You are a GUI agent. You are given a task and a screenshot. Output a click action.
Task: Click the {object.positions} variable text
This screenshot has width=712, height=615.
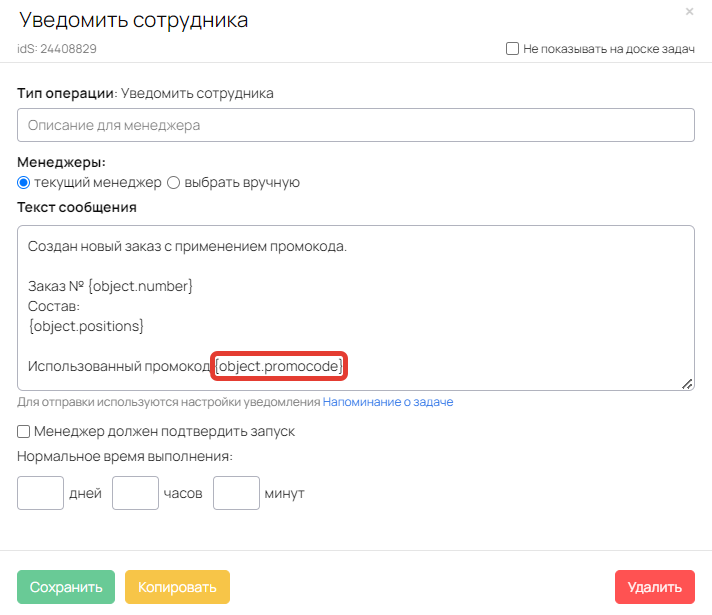(x=86, y=326)
